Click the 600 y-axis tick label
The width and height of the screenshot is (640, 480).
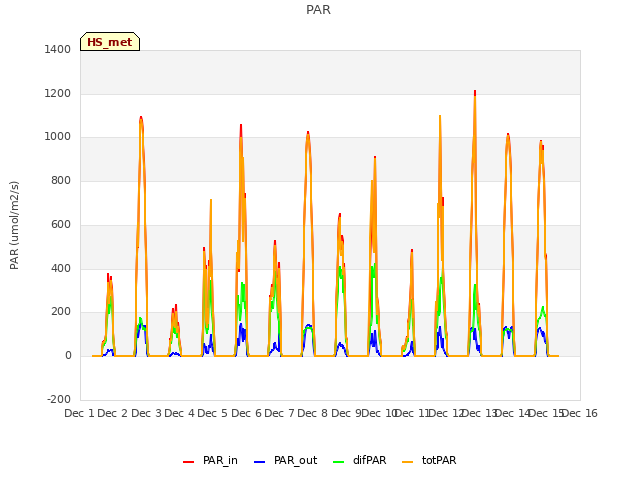pos(61,224)
